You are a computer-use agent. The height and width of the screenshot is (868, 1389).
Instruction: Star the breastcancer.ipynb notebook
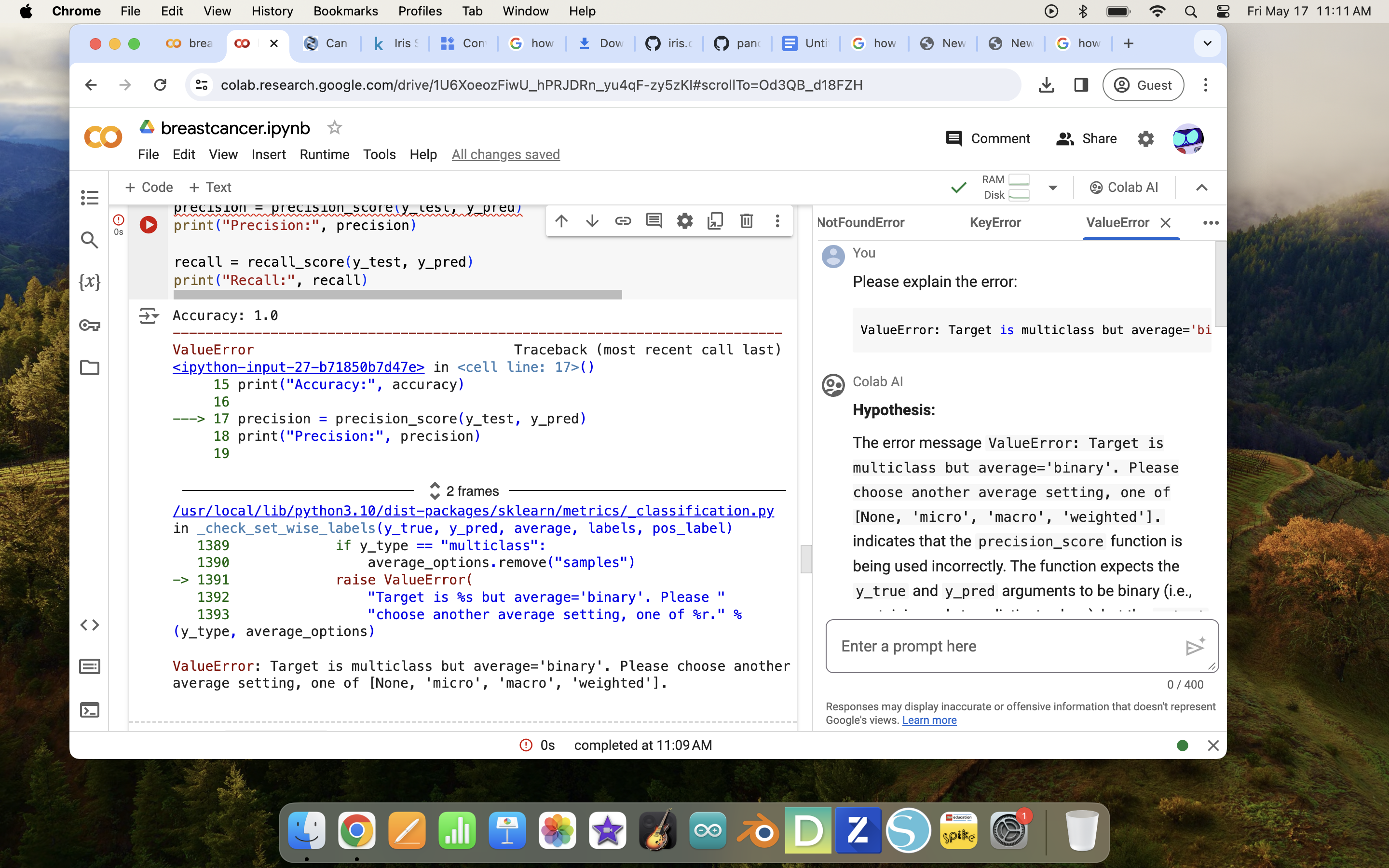click(x=334, y=127)
